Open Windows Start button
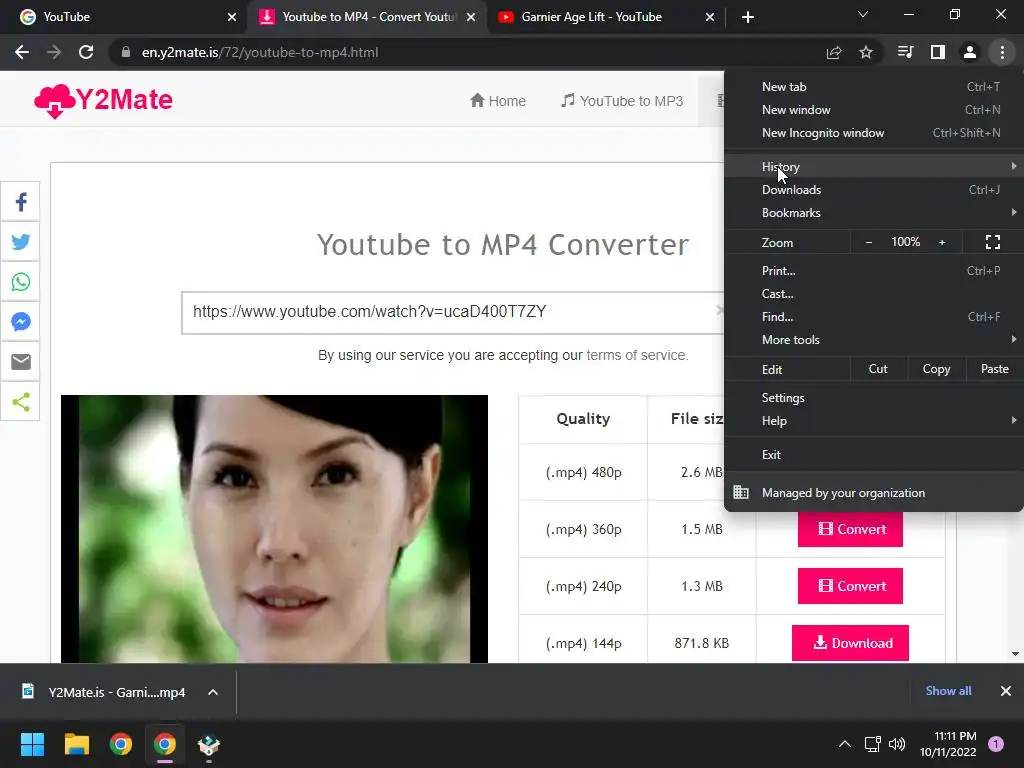 (32, 744)
